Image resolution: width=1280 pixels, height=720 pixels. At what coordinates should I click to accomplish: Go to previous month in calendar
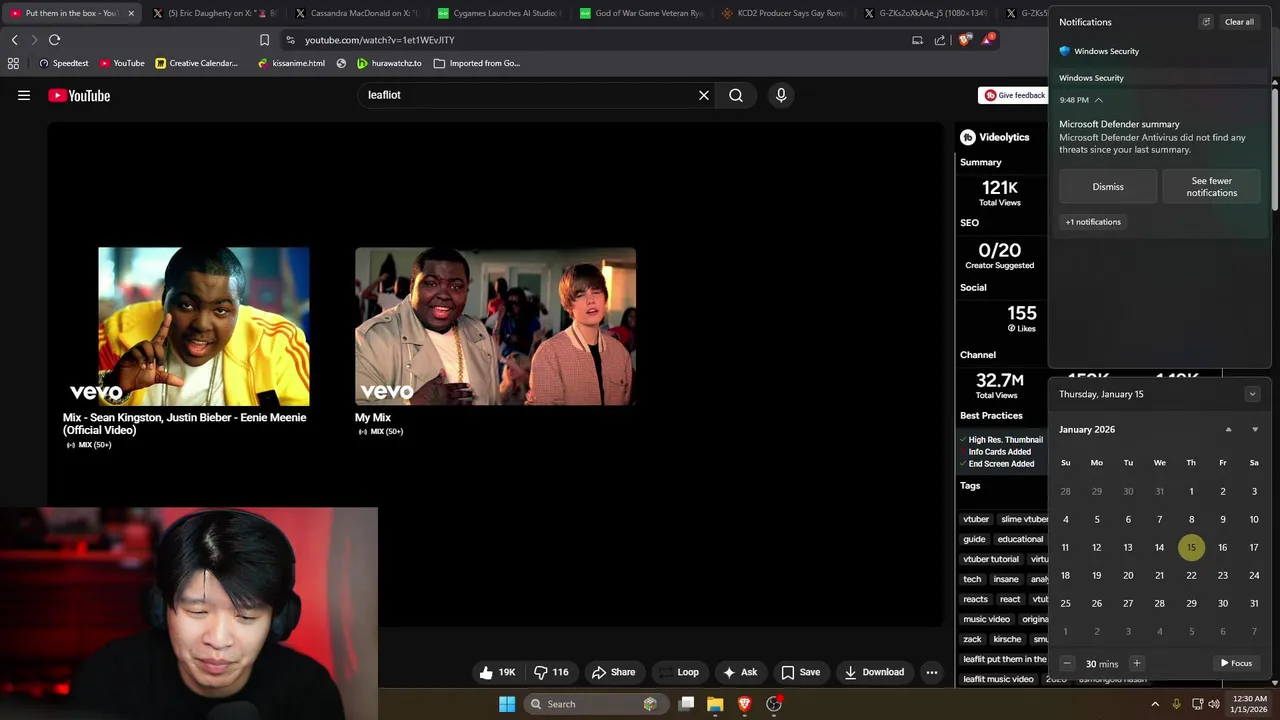1229,429
